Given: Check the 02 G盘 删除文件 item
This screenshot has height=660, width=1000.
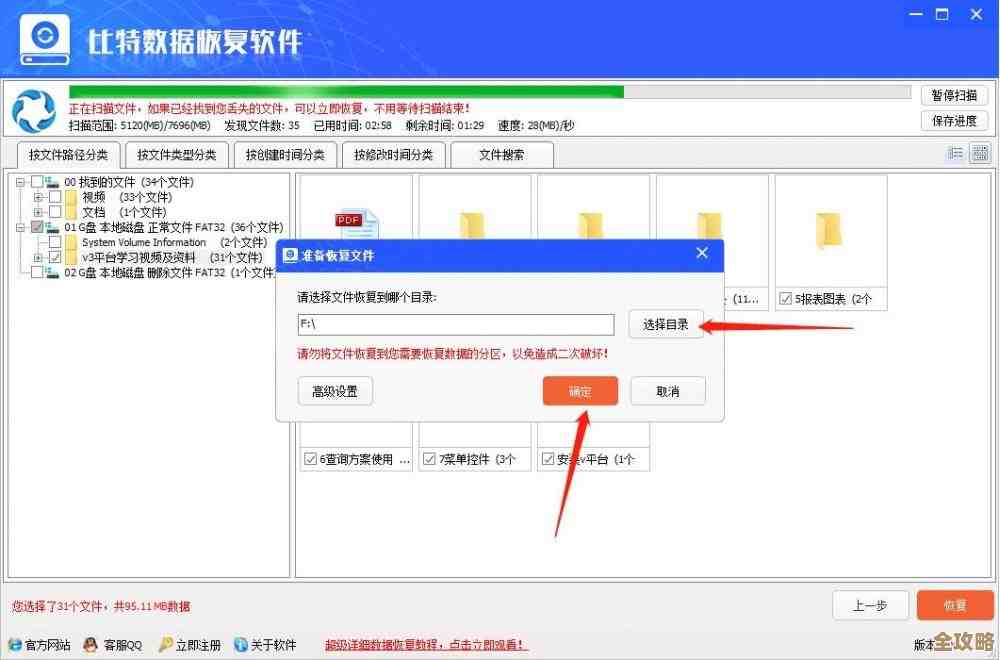Looking at the screenshot, I should (35, 272).
